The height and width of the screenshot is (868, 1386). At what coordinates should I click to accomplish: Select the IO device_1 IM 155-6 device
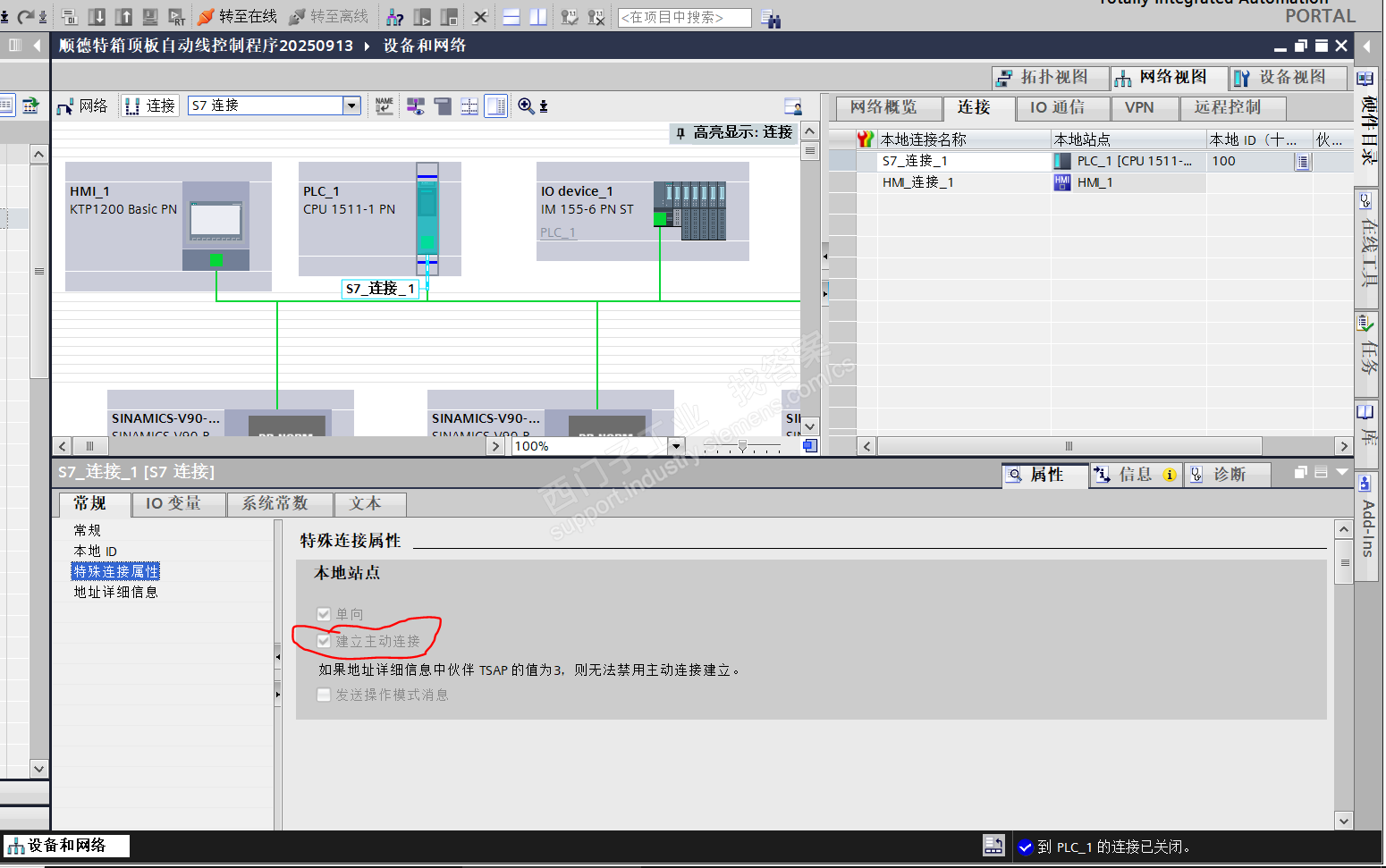[x=642, y=211]
